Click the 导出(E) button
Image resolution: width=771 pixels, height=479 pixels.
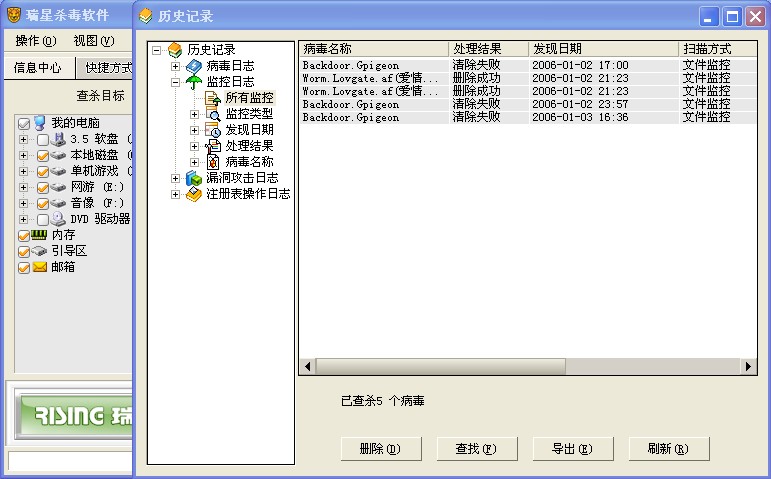click(572, 449)
